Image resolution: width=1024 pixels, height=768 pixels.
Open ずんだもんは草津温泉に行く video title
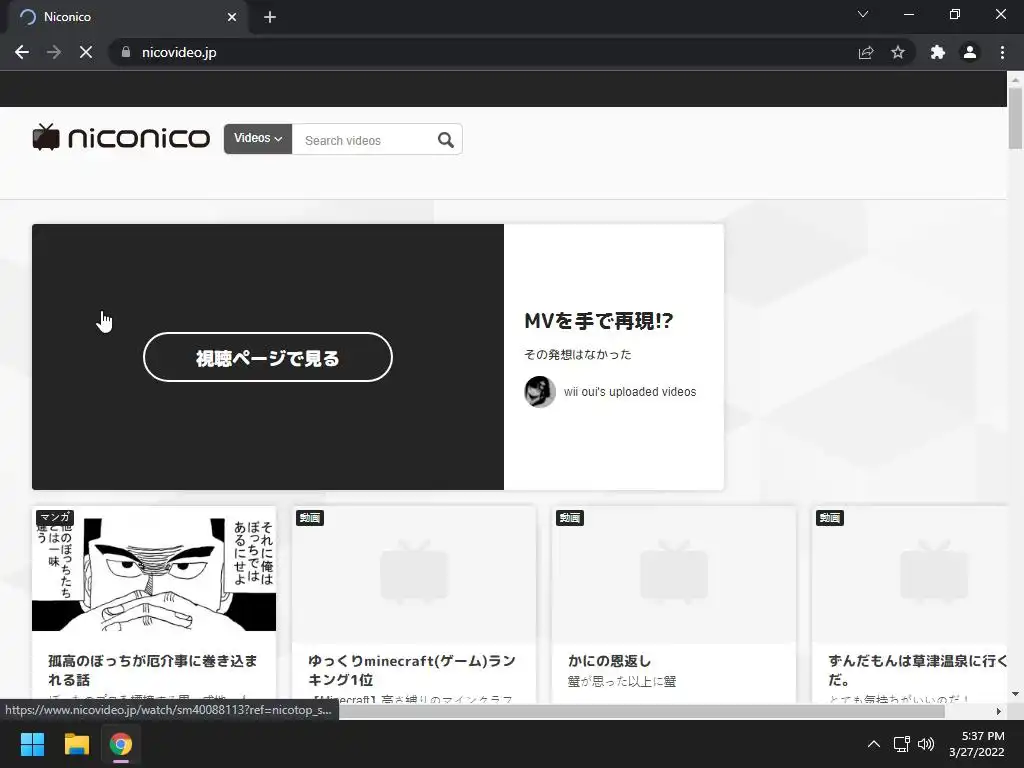(x=918, y=670)
